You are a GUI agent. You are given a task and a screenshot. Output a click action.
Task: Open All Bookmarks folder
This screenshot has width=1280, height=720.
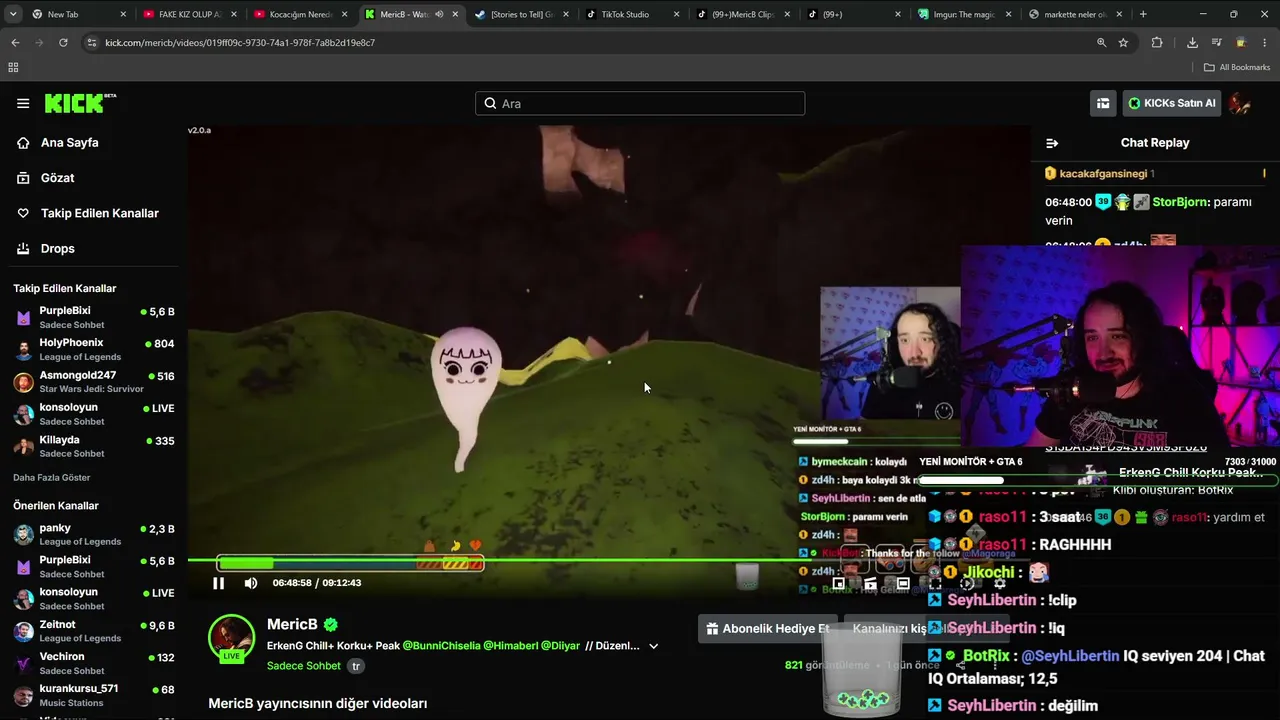(x=1237, y=67)
